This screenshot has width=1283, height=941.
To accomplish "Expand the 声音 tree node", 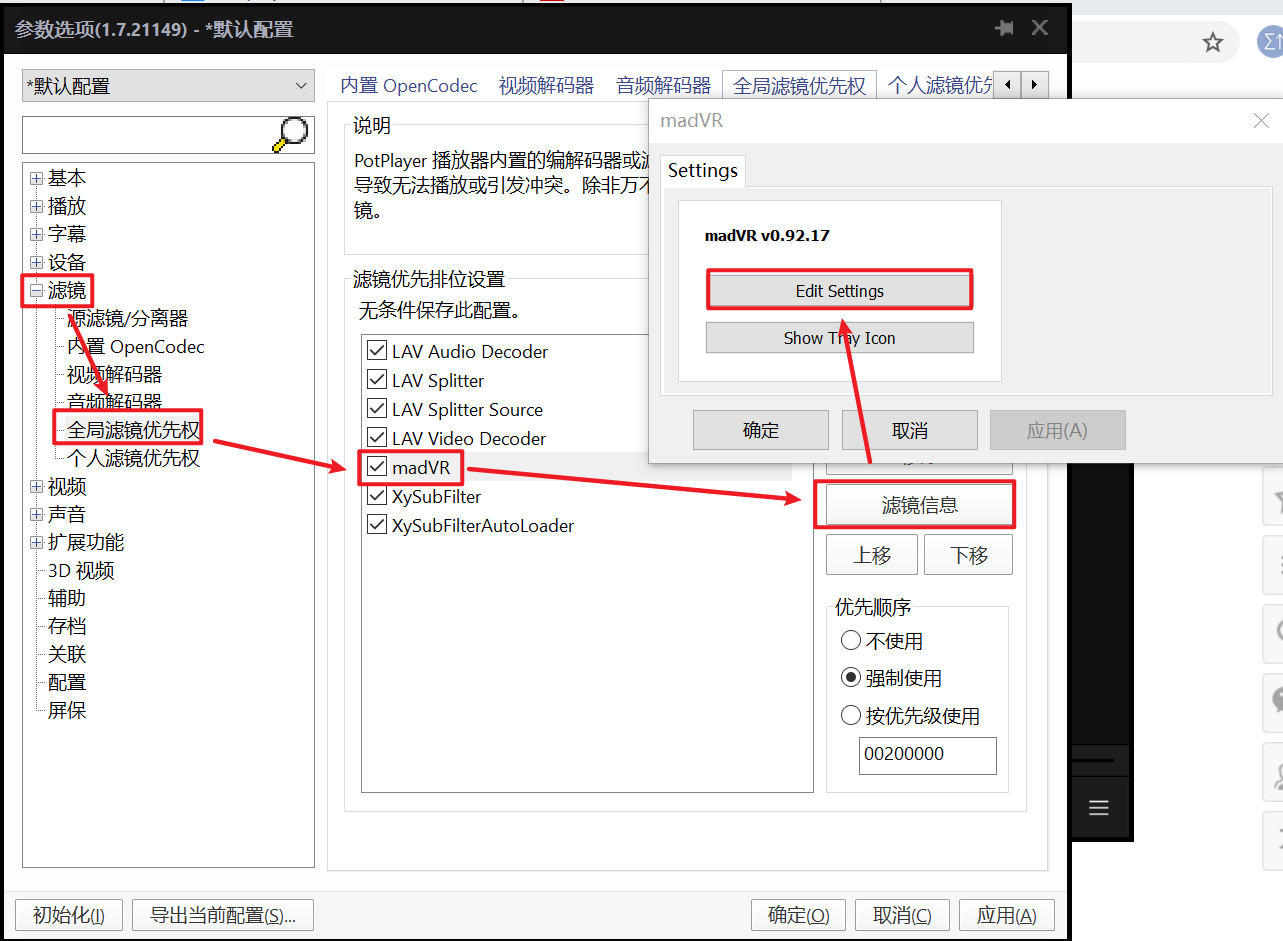I will pos(37,515).
